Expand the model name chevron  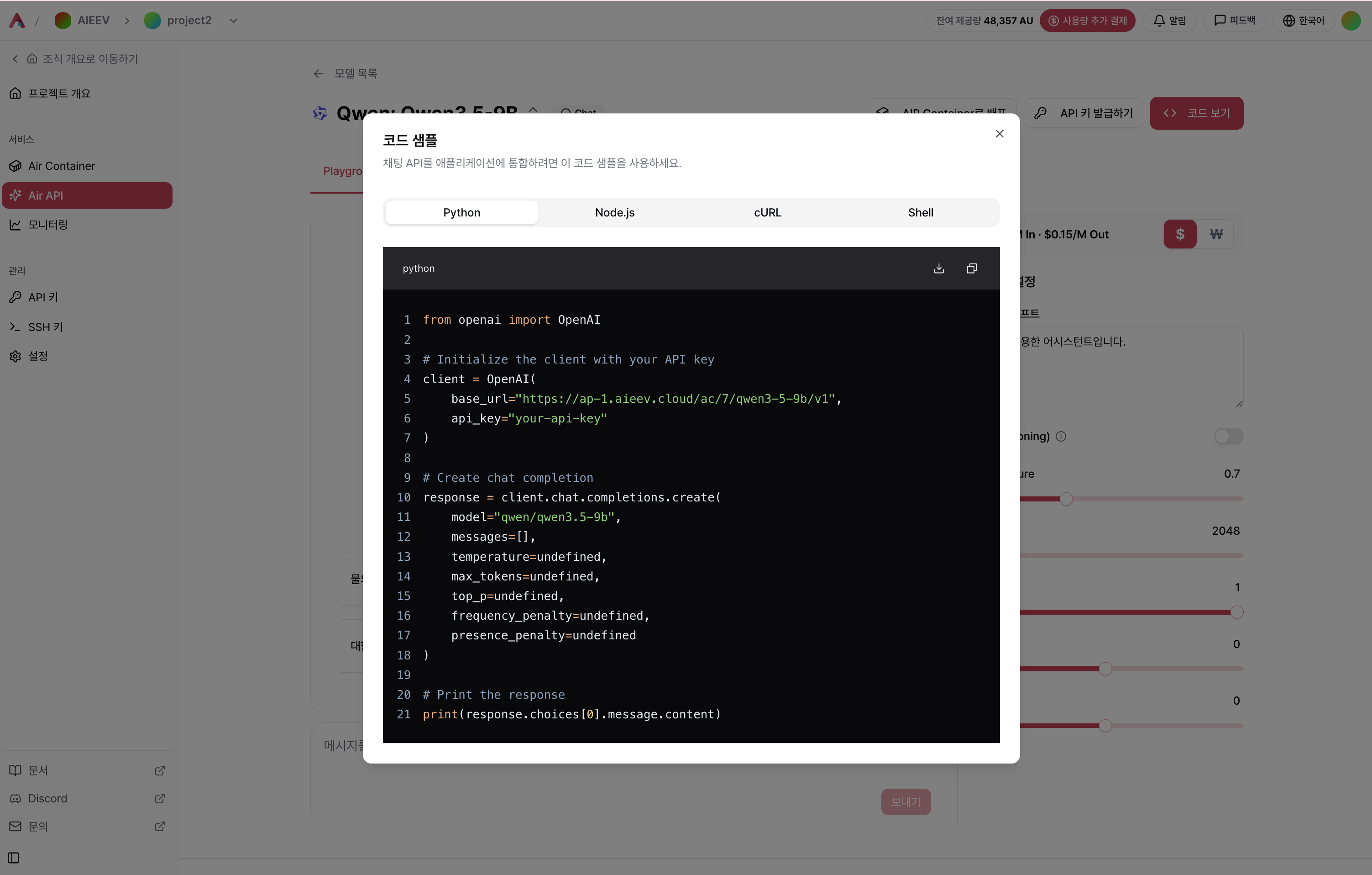(533, 110)
